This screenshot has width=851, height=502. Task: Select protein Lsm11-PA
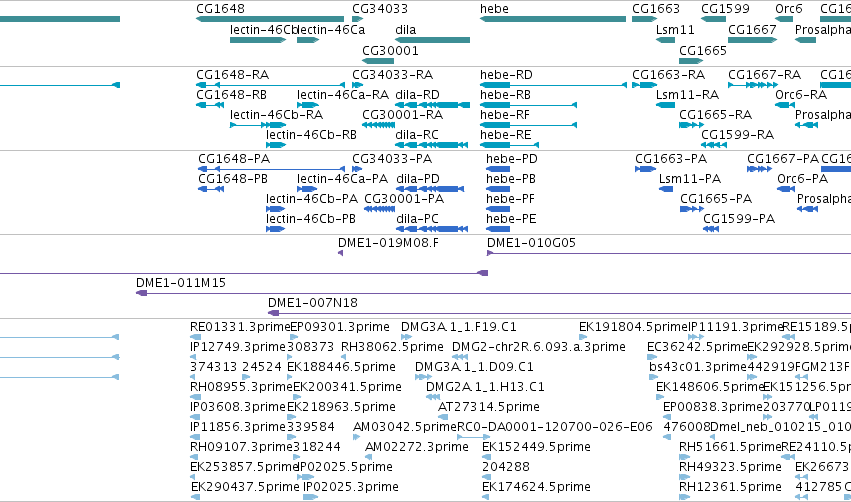666,189
